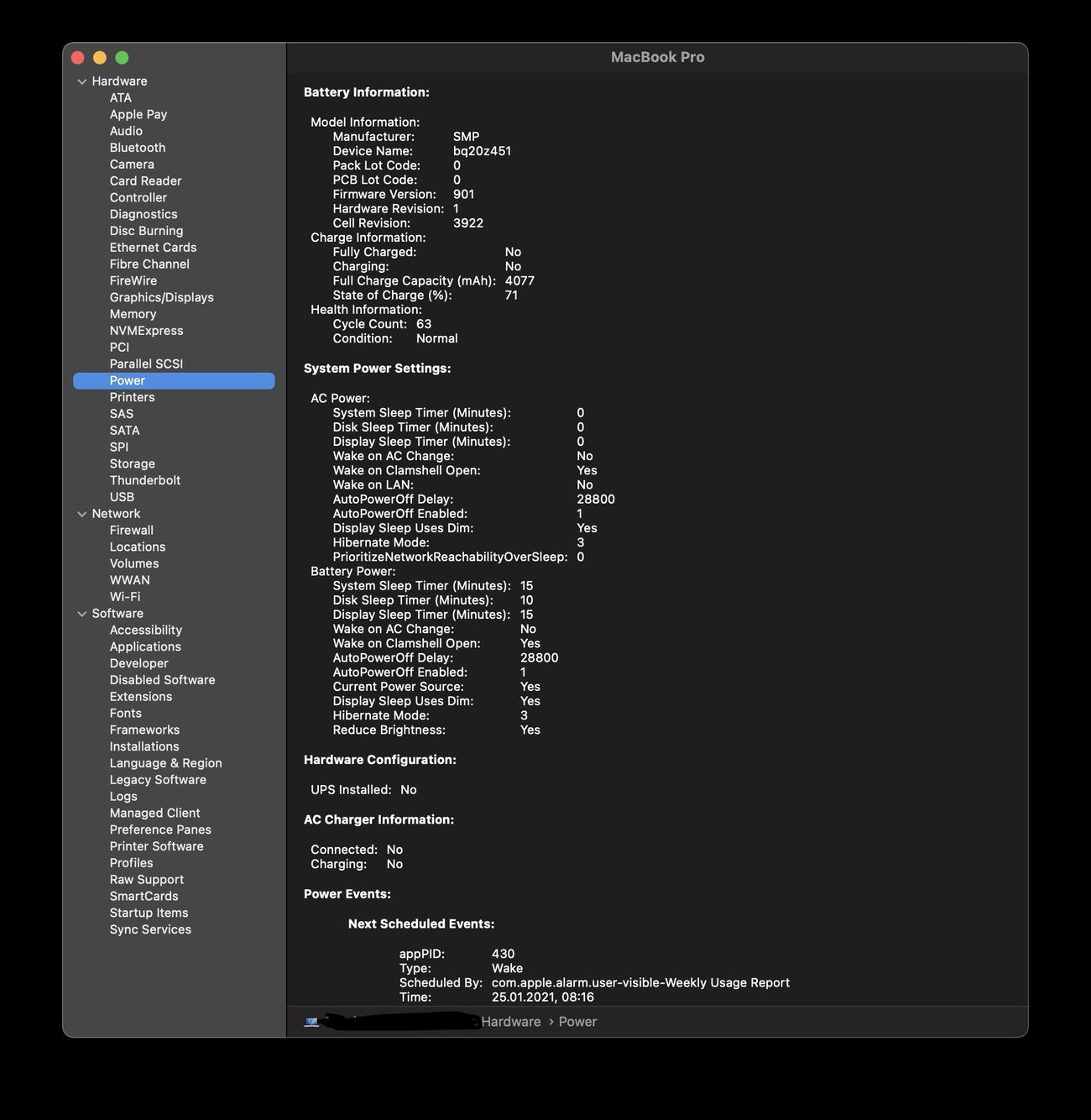Click the device name bq20z451
The image size is (1091, 1120).
click(x=482, y=151)
